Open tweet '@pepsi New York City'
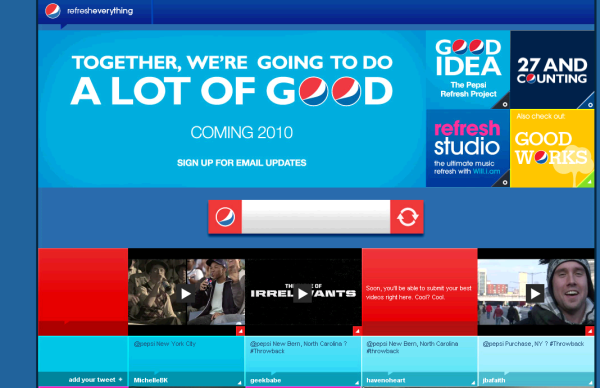Screen dimensions: 600x388 [165, 344]
